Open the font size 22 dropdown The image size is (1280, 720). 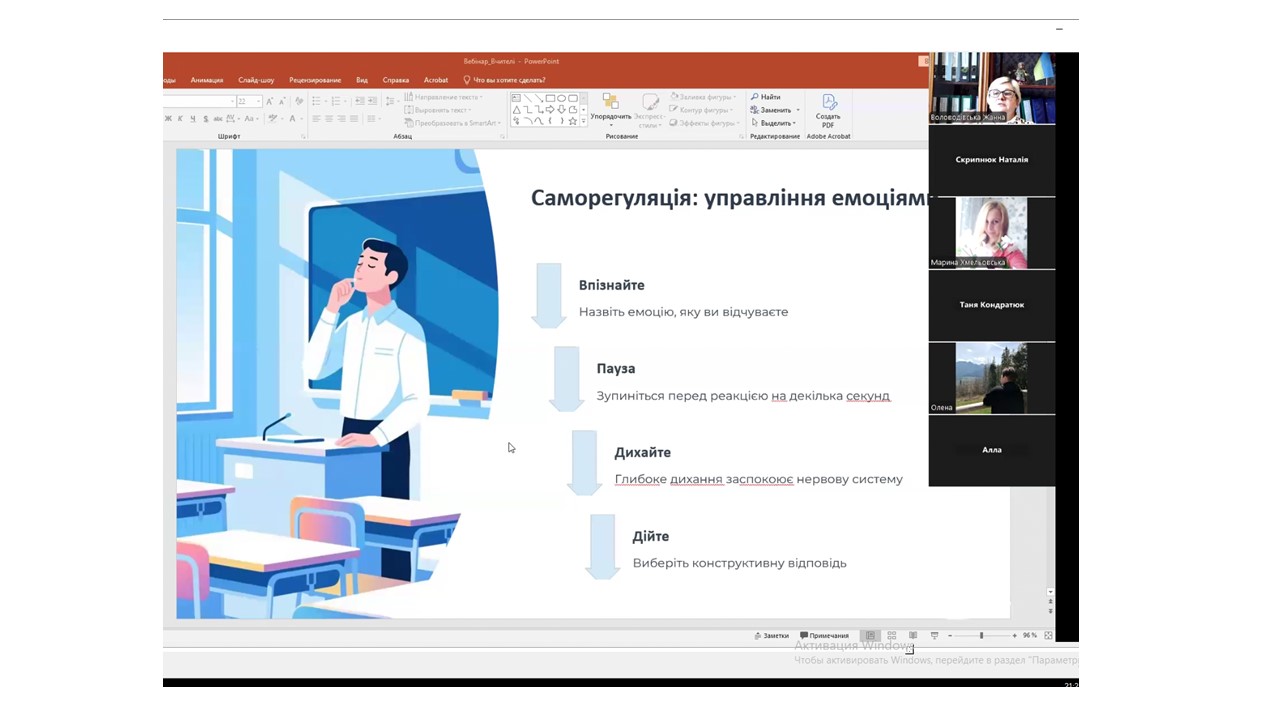[258, 102]
